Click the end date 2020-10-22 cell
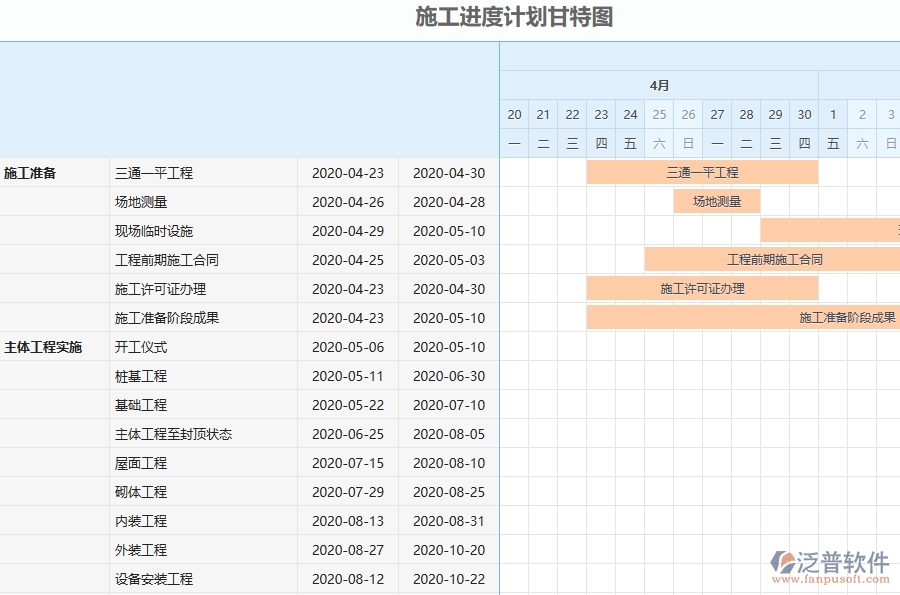Image resolution: width=900 pixels, height=595 pixels. [449, 578]
